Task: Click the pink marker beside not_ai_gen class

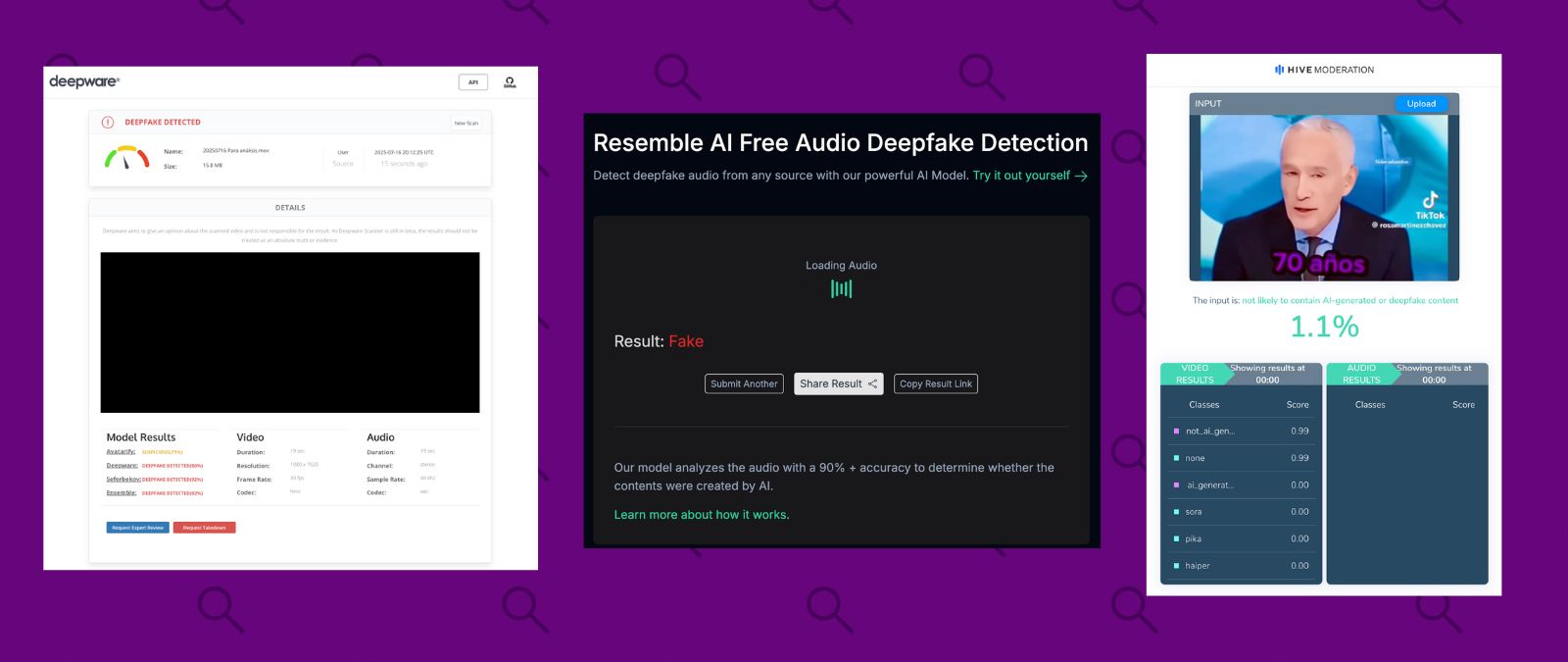Action: point(1176,431)
